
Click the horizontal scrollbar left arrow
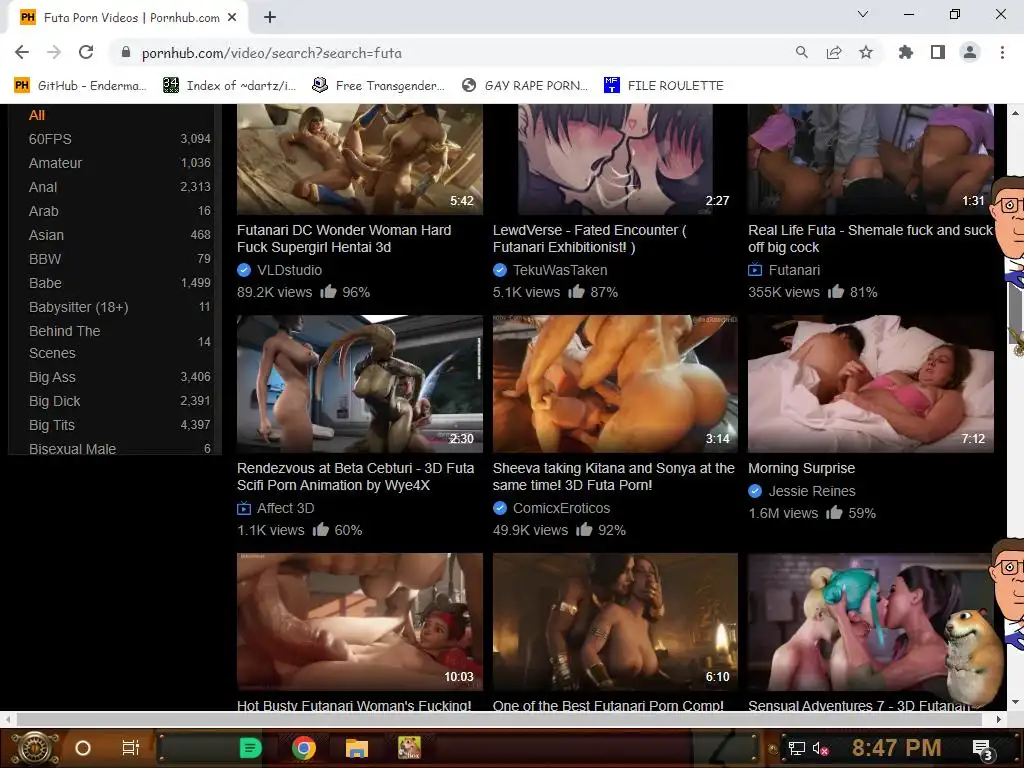7,719
